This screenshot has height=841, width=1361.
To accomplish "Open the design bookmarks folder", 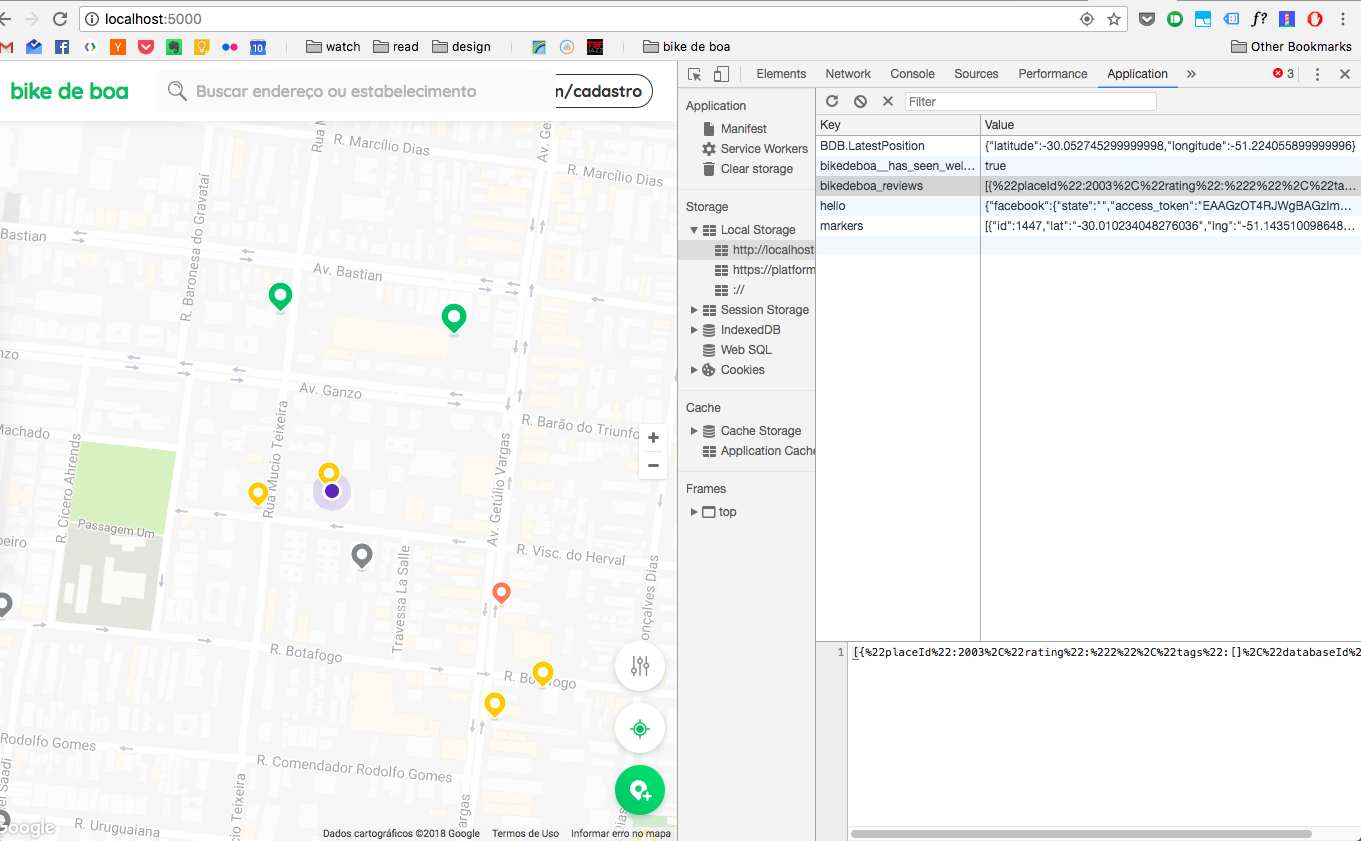I will [461, 47].
